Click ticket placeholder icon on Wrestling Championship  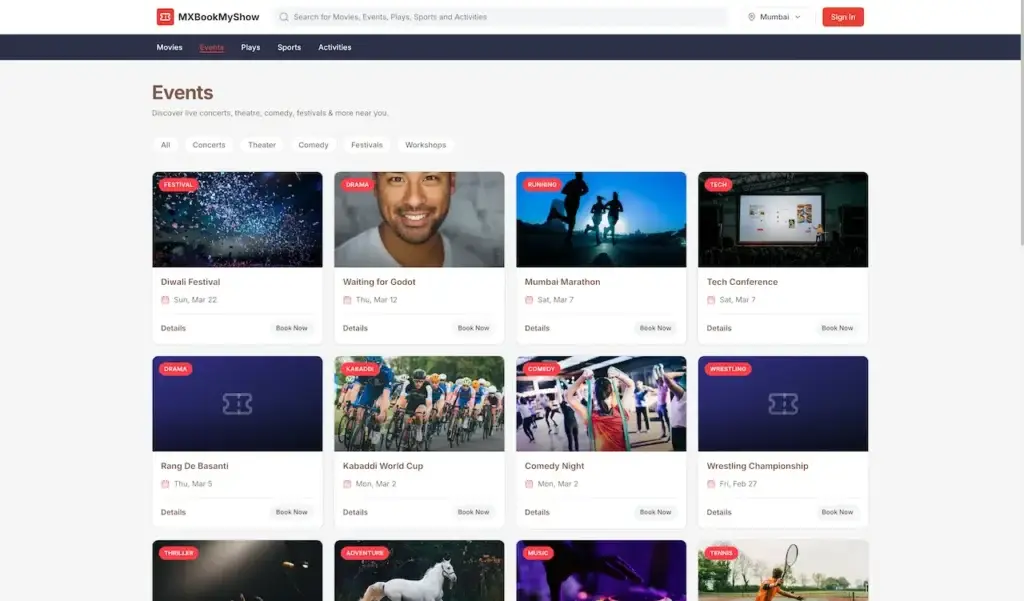pyautogui.click(x=783, y=404)
